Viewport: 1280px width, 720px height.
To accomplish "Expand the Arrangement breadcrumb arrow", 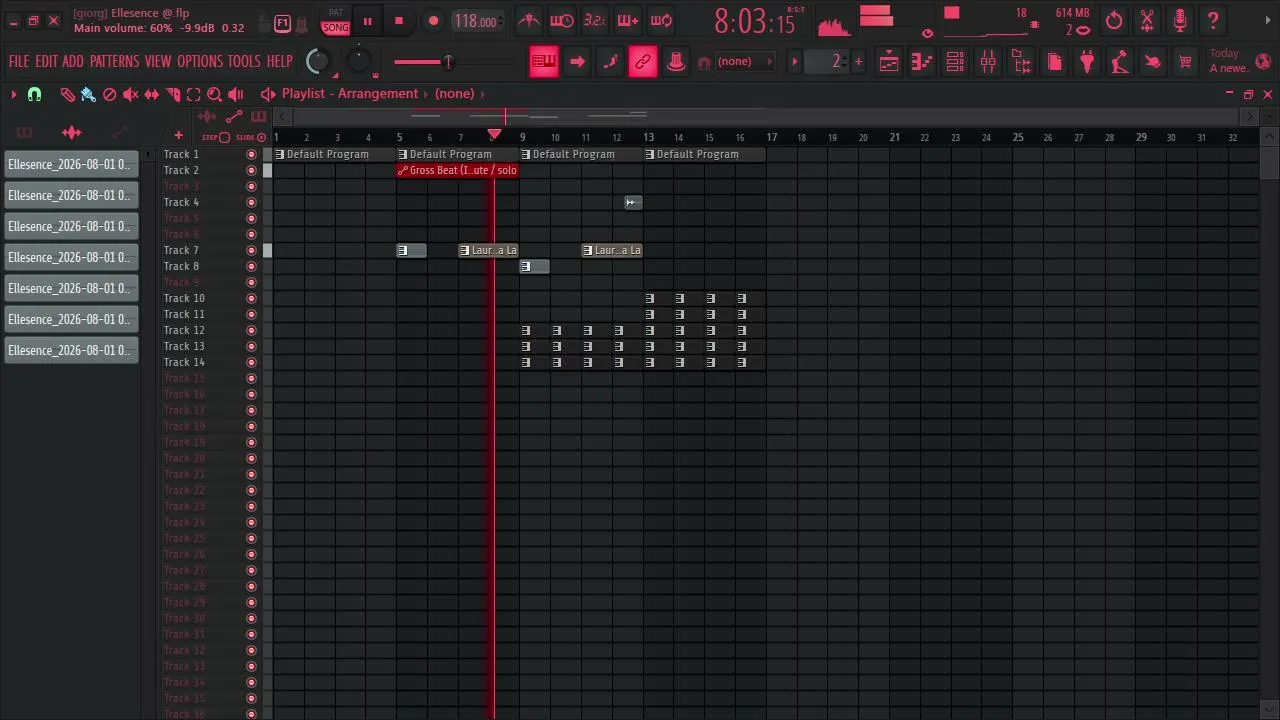I will pyautogui.click(x=425, y=94).
